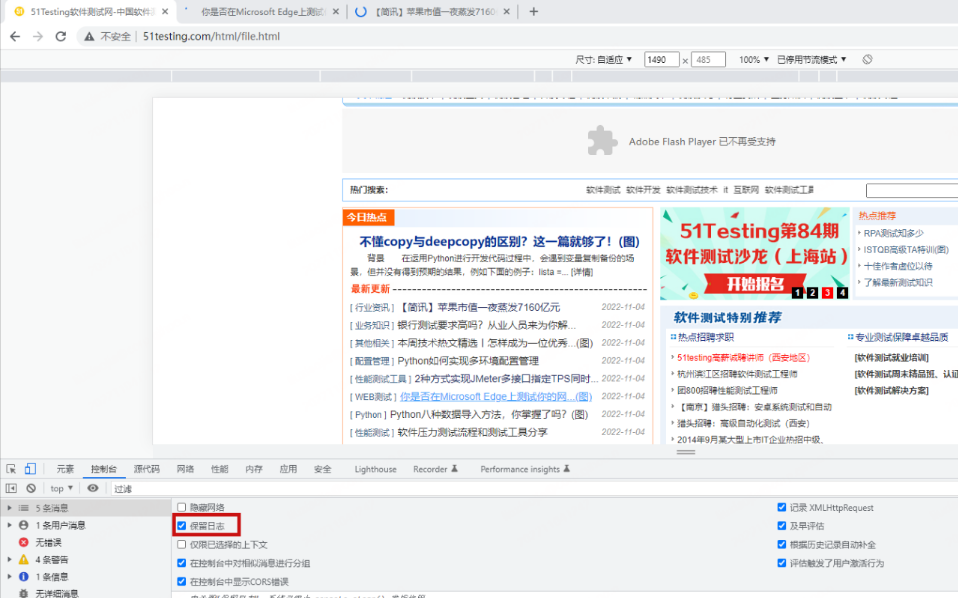Viewport: 958px width, 598px height.
Task: Clear the console
Action: click(31, 488)
